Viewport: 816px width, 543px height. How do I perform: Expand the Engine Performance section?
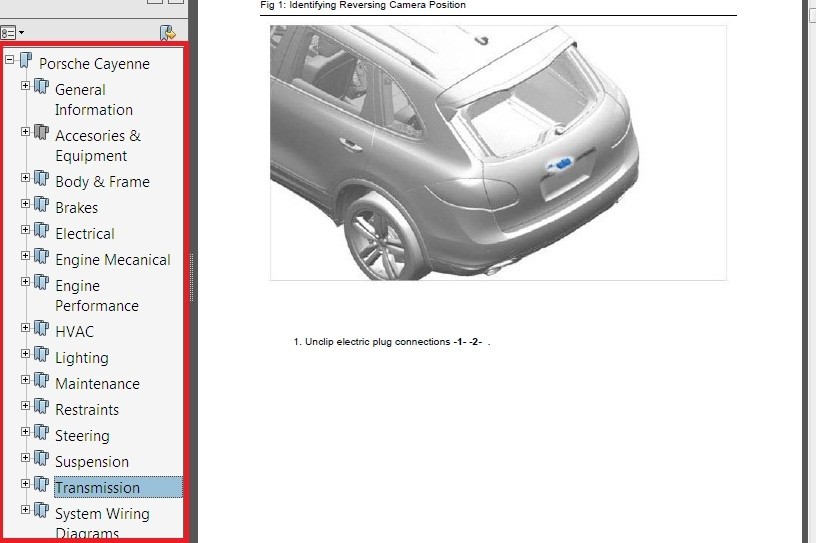(x=25, y=282)
